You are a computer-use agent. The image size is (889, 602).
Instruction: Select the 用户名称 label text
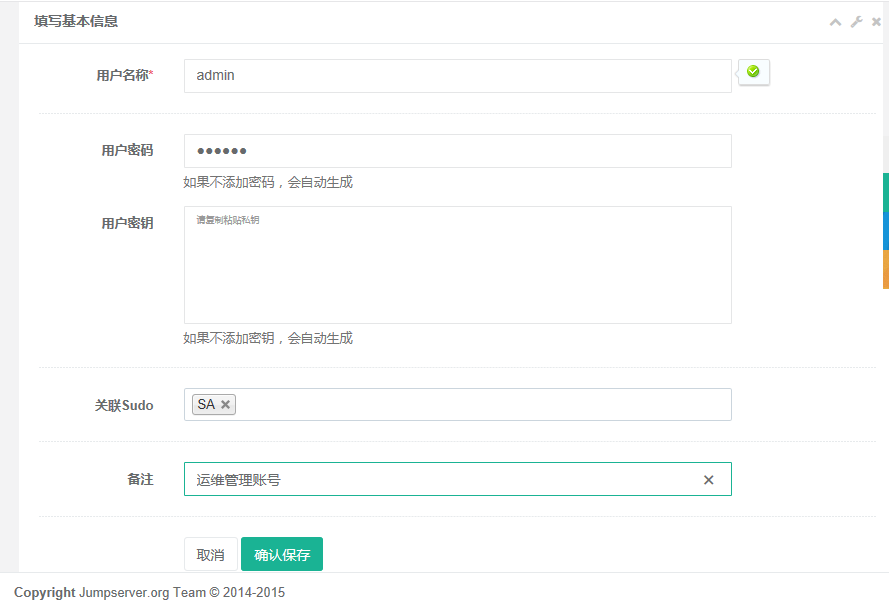click(x=125, y=75)
